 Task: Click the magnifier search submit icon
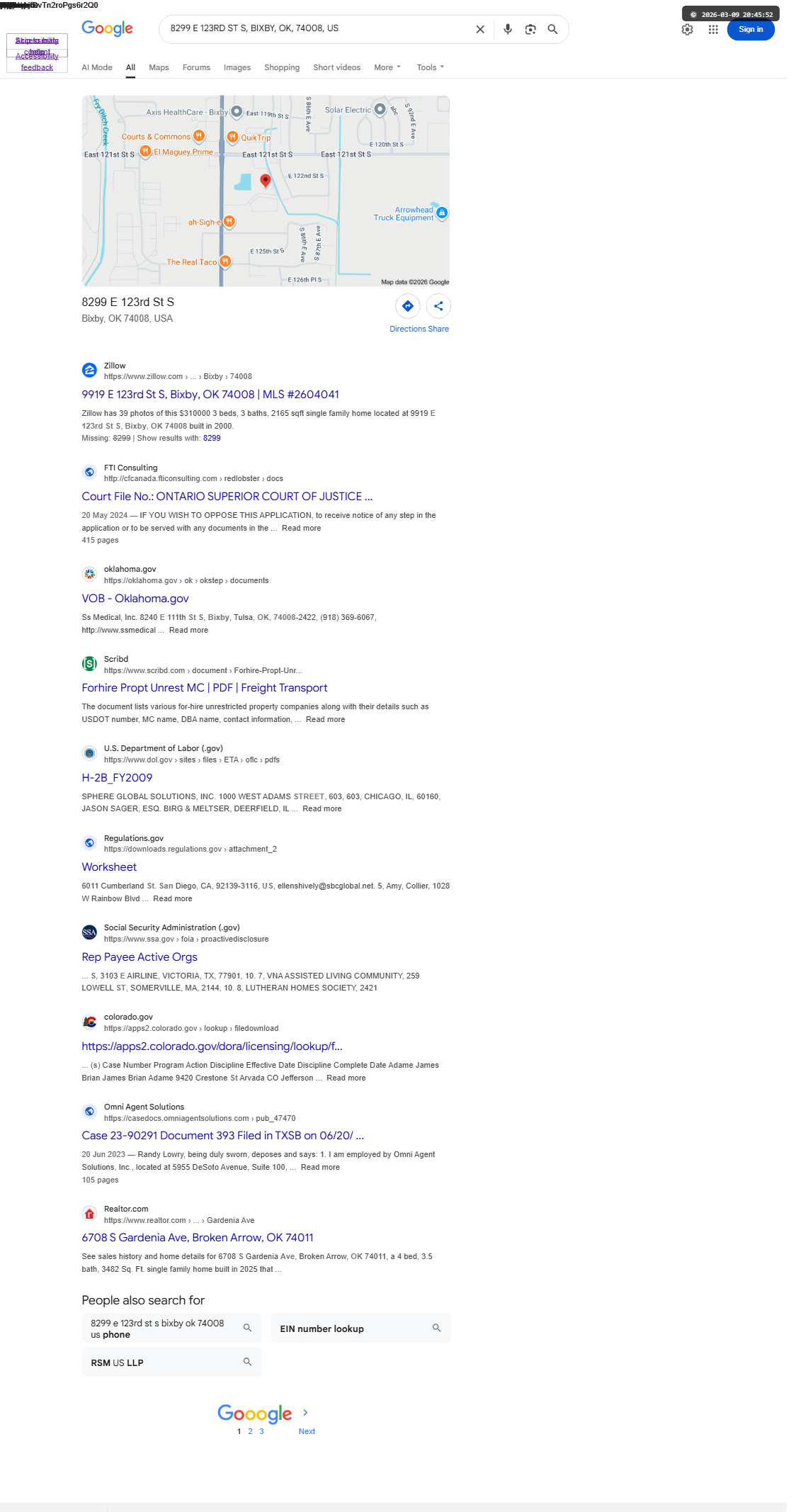point(553,29)
